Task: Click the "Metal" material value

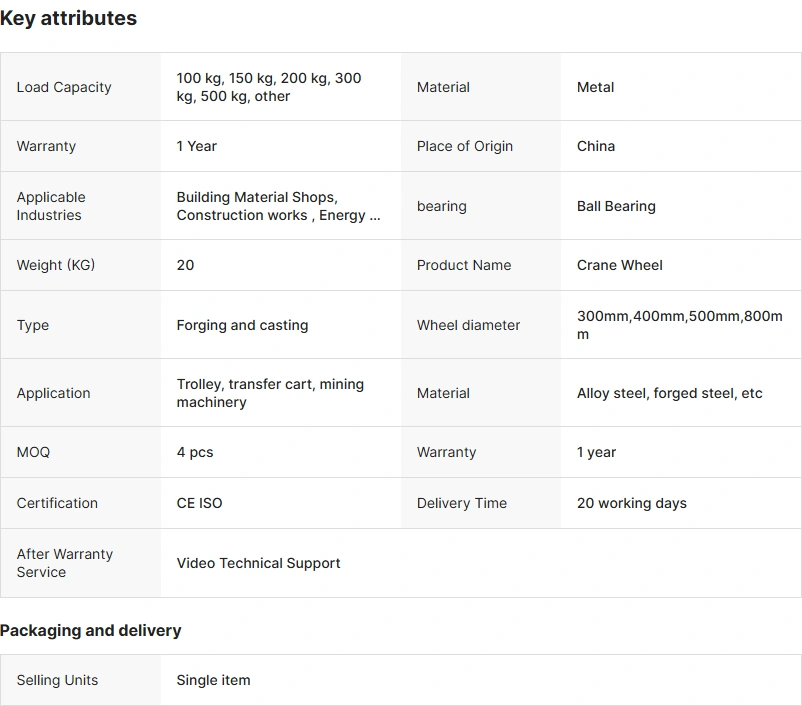Action: (x=595, y=87)
